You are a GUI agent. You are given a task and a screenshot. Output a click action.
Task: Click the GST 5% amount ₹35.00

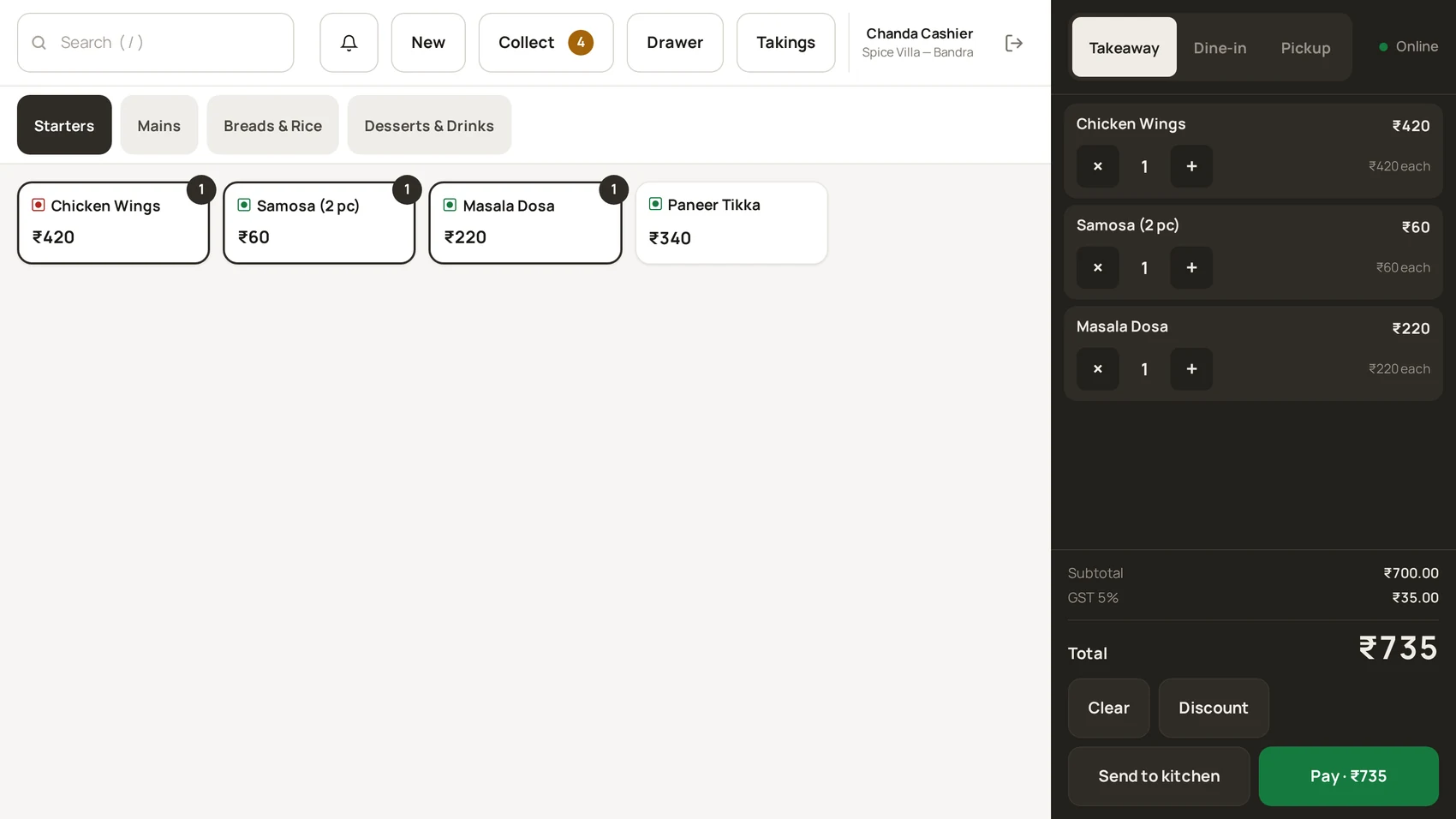[x=1415, y=598]
